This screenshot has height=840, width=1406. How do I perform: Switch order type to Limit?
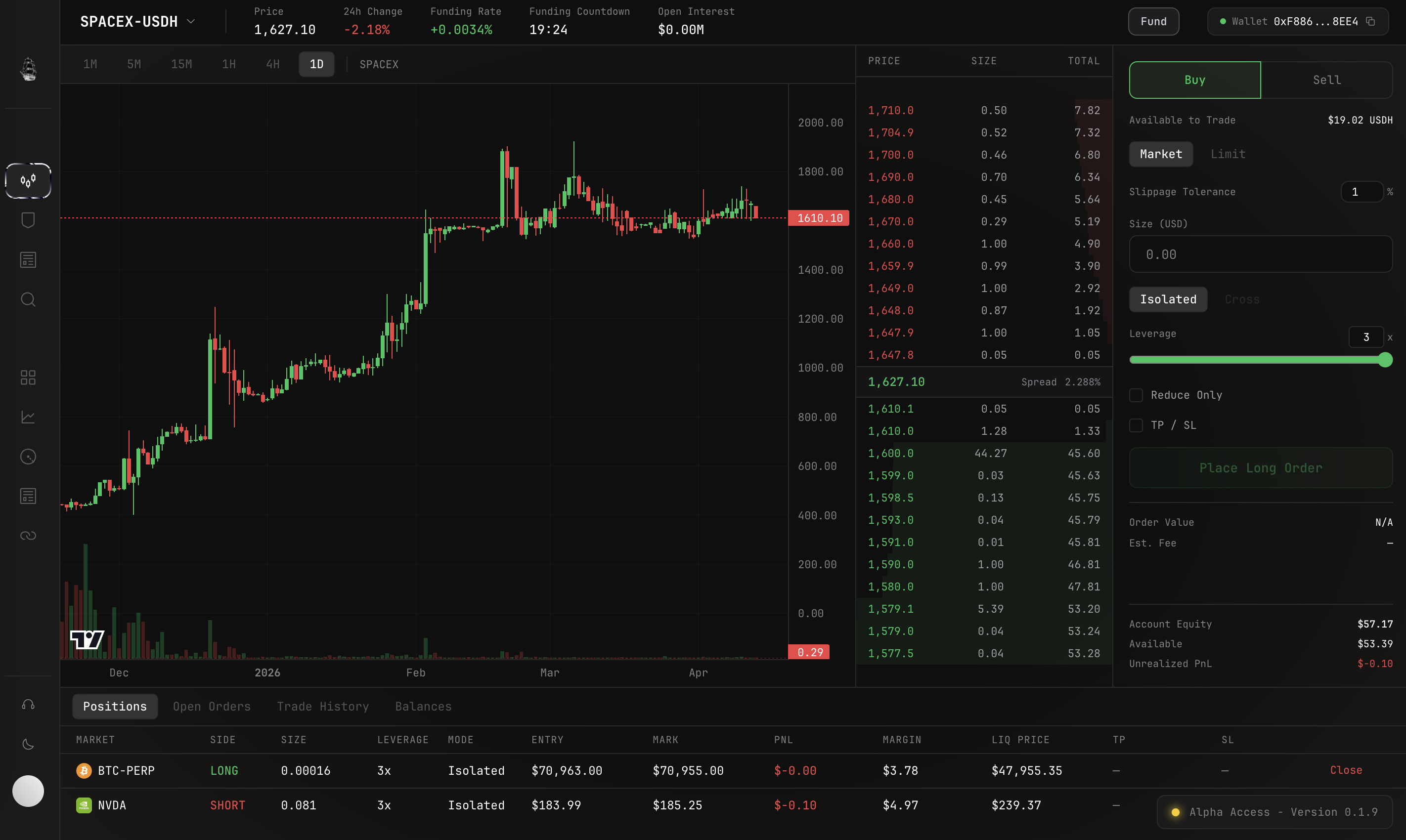(1228, 154)
